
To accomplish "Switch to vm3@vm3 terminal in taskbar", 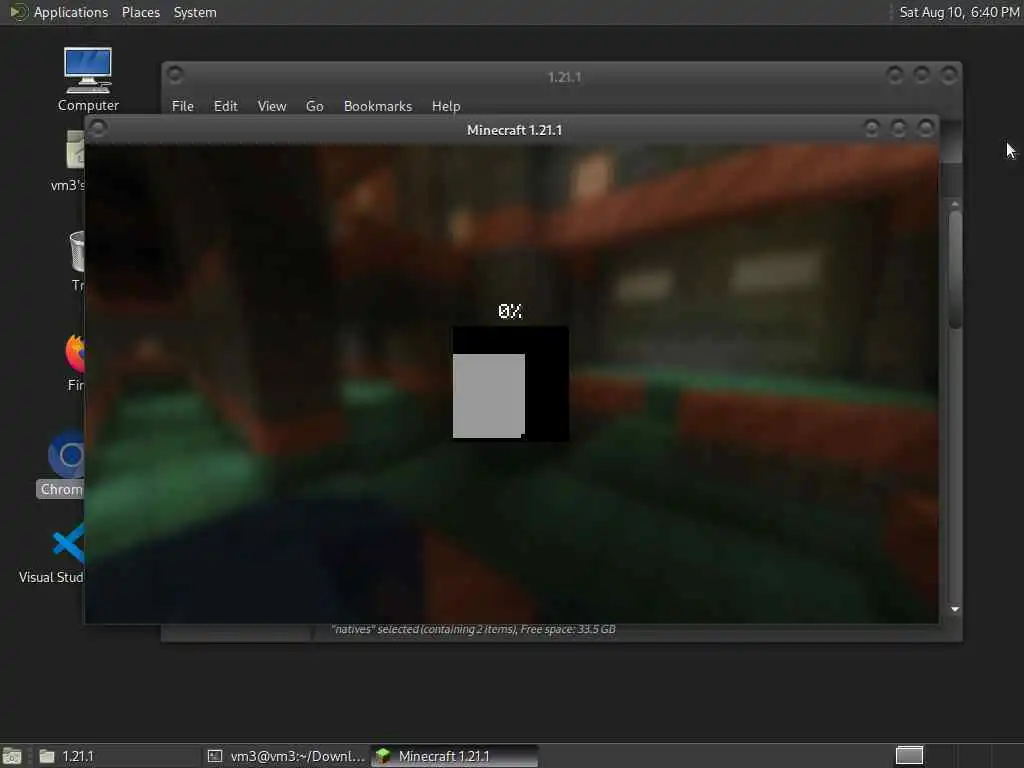I will click(x=286, y=756).
